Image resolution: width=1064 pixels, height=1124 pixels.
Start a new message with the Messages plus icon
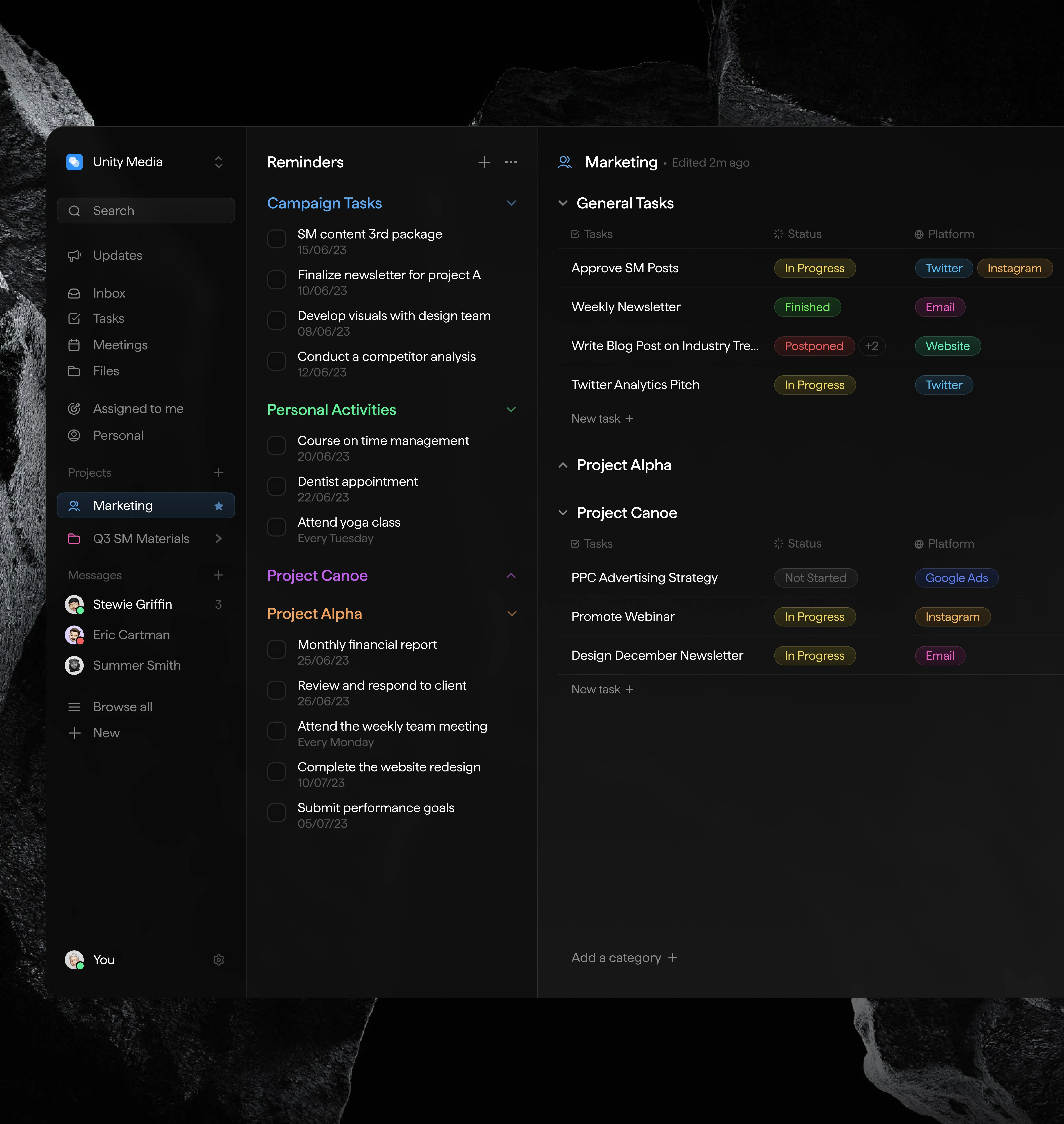pos(218,575)
